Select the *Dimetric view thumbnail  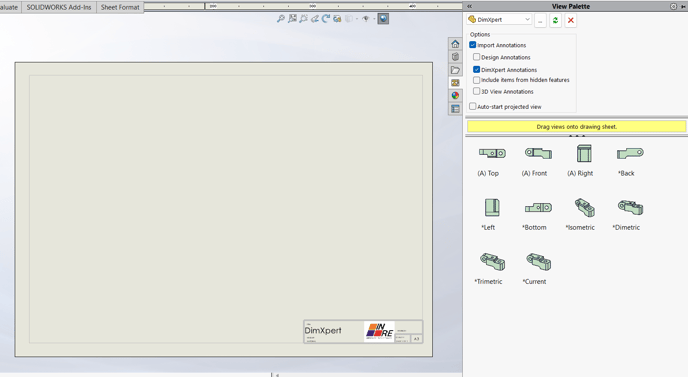click(x=631, y=208)
